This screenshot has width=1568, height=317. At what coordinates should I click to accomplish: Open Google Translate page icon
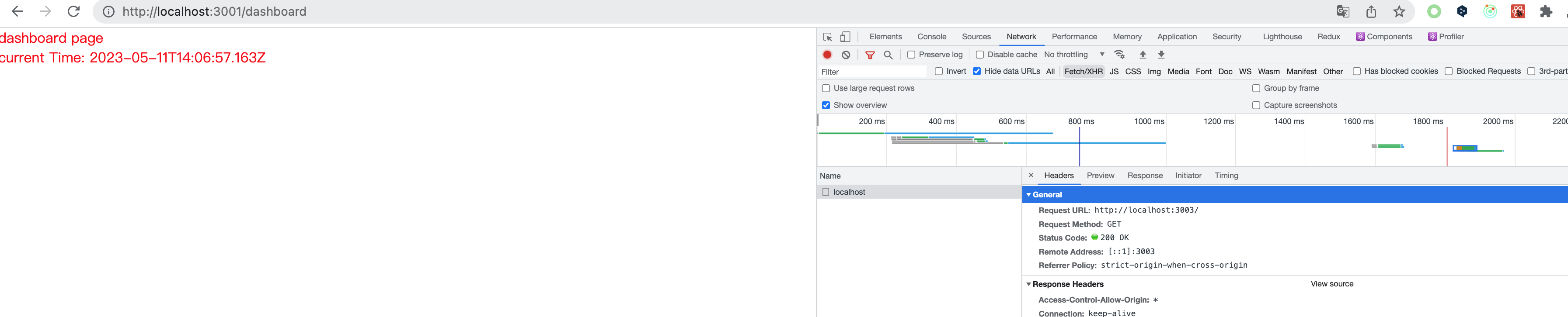(x=1343, y=11)
